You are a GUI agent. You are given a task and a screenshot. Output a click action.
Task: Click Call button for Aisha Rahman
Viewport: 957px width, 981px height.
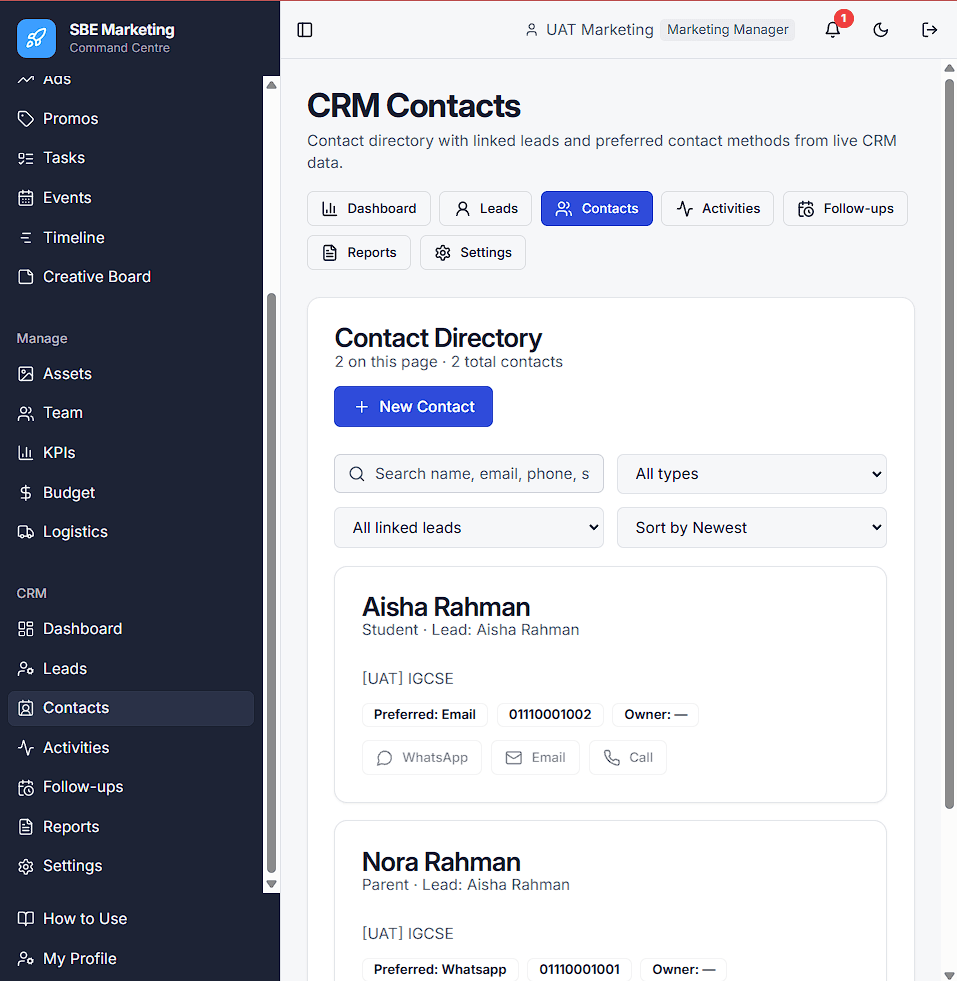(x=628, y=758)
